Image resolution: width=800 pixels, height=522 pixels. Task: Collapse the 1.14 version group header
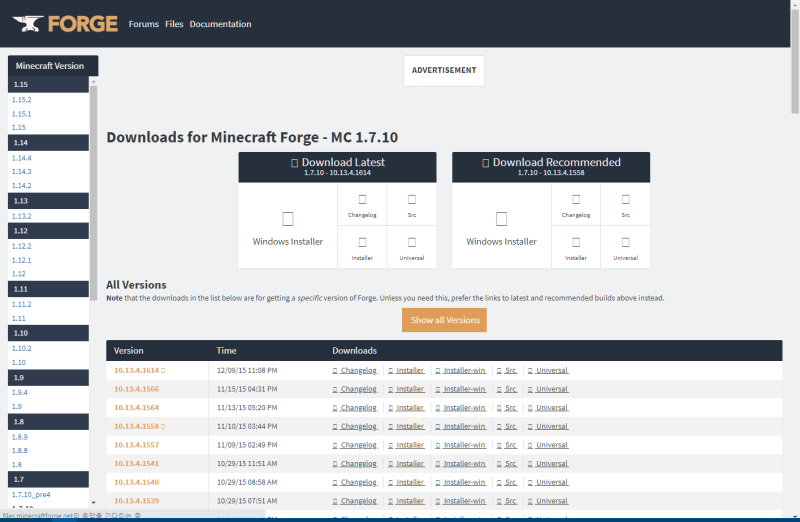click(48, 143)
